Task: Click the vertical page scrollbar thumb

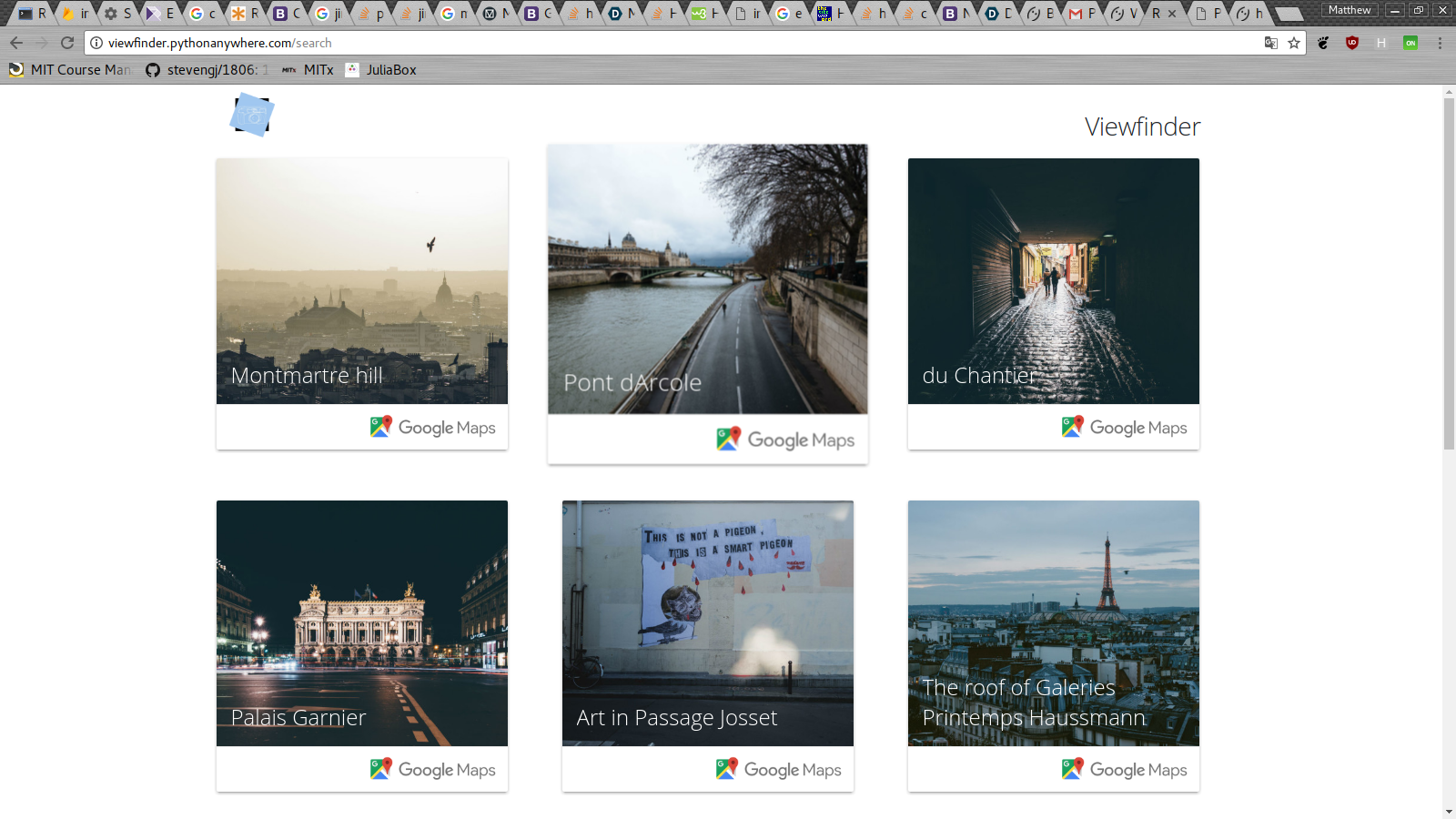Action: click(1449, 273)
